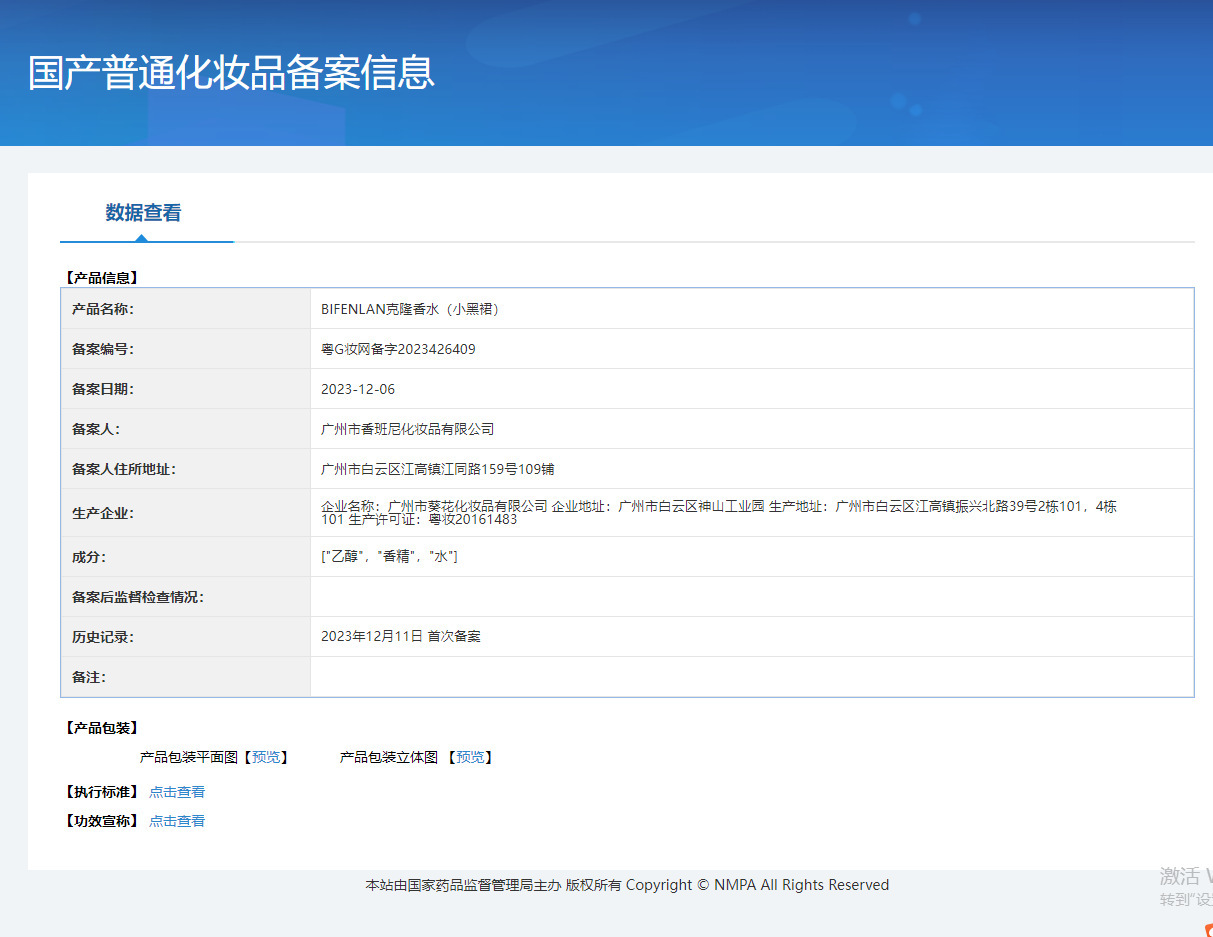Screen dimensions: 1213x937
Task: Click the 备案人 company name 广州市香班尼化妆品有限公司
Action: 407,429
